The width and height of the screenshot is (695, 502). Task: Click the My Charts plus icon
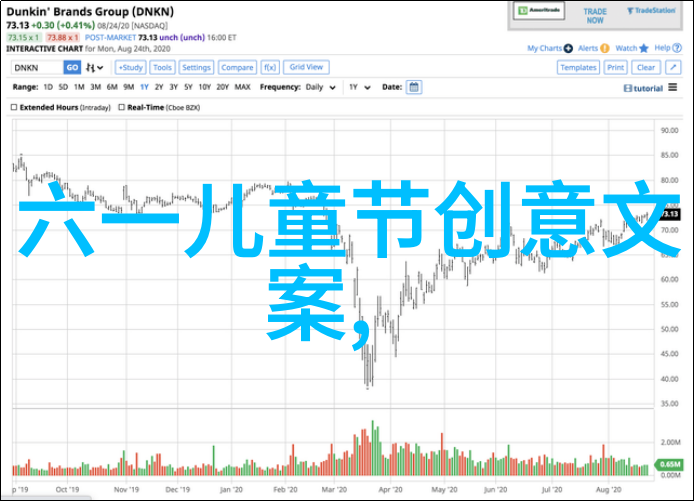pyautogui.click(x=568, y=48)
